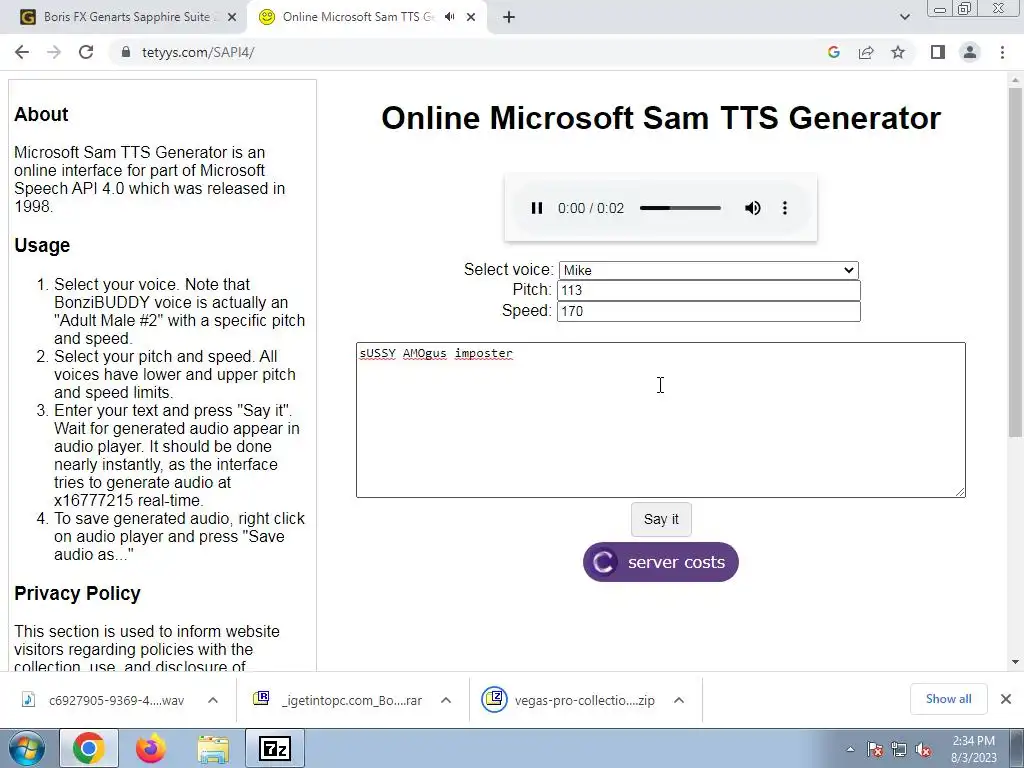Open 7-Zip from the taskbar
This screenshot has width=1024, height=768.
[x=274, y=748]
